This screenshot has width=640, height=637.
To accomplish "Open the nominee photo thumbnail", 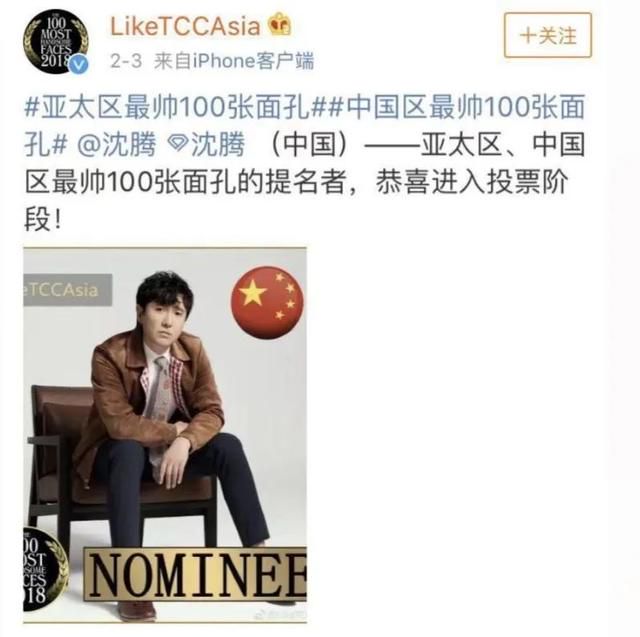I will [165, 435].
